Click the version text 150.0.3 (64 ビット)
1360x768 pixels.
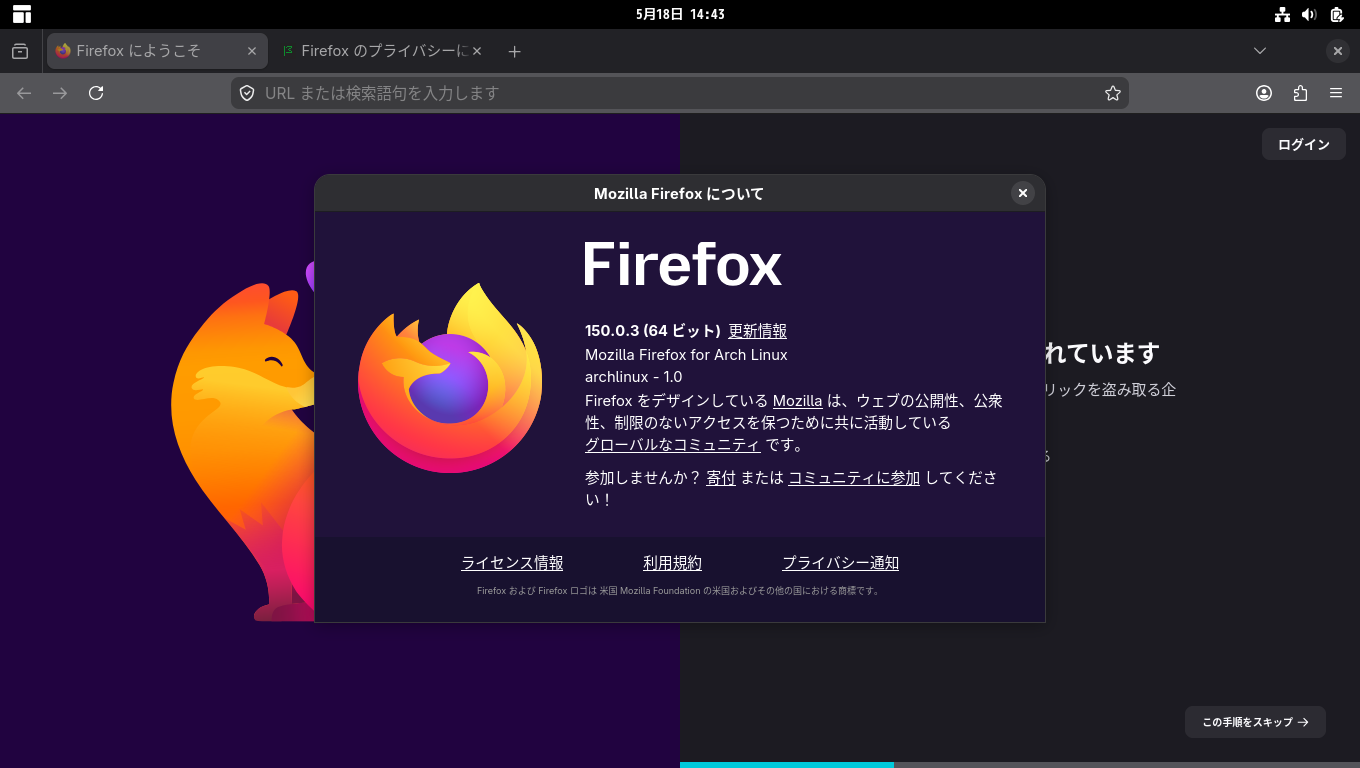click(x=653, y=331)
